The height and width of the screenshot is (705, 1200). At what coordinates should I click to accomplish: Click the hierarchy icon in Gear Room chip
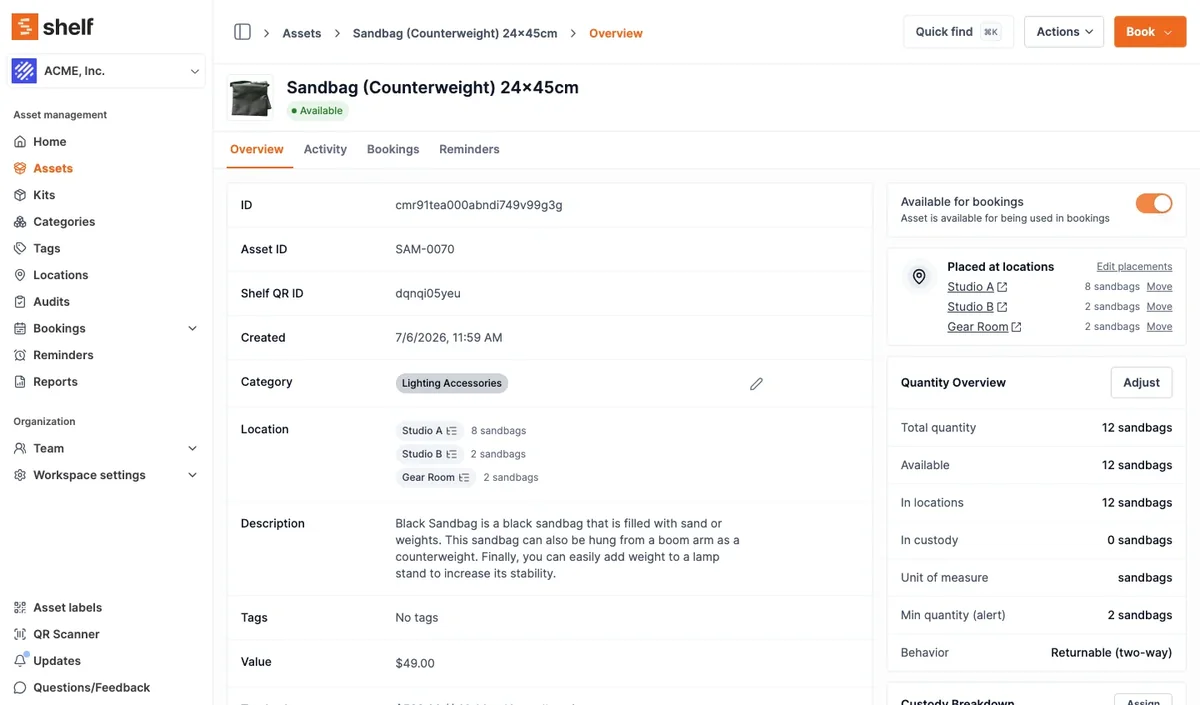464,478
